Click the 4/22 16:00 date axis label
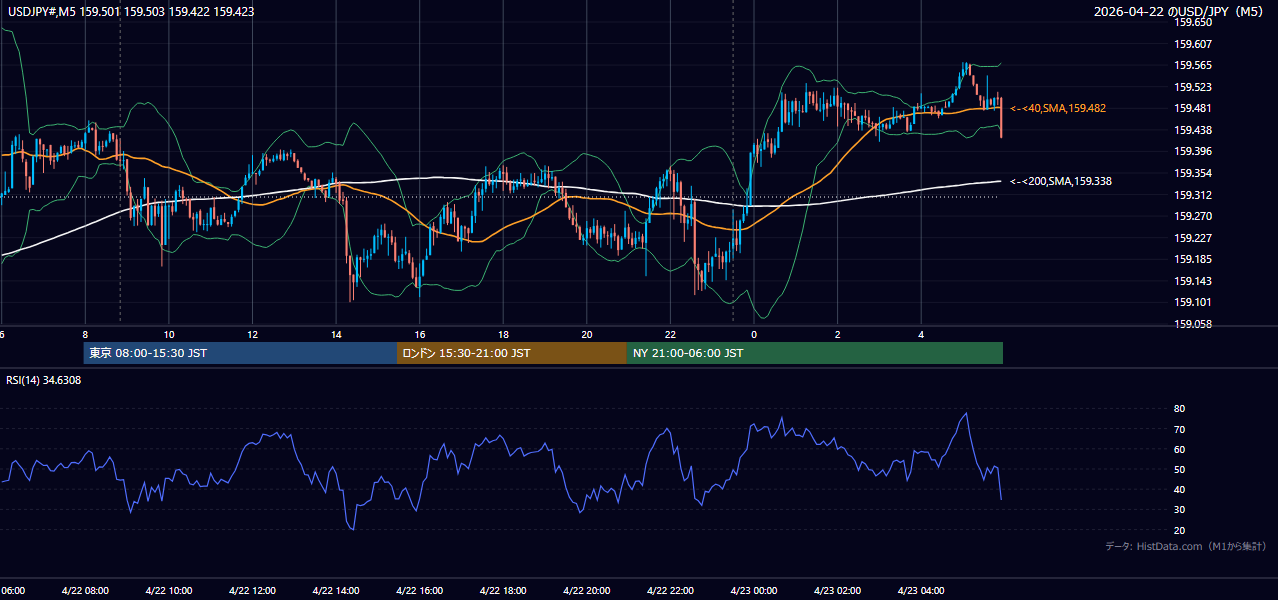1278x600 pixels. (x=419, y=591)
